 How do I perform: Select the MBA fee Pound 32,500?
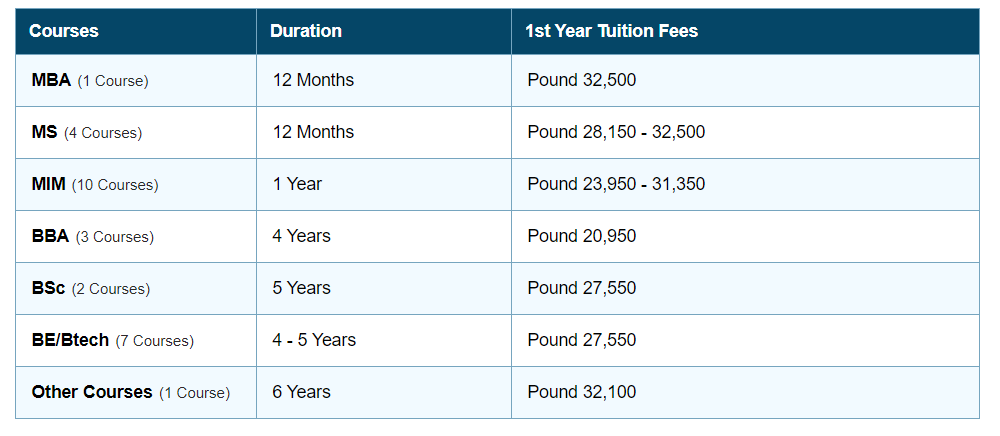(x=581, y=80)
